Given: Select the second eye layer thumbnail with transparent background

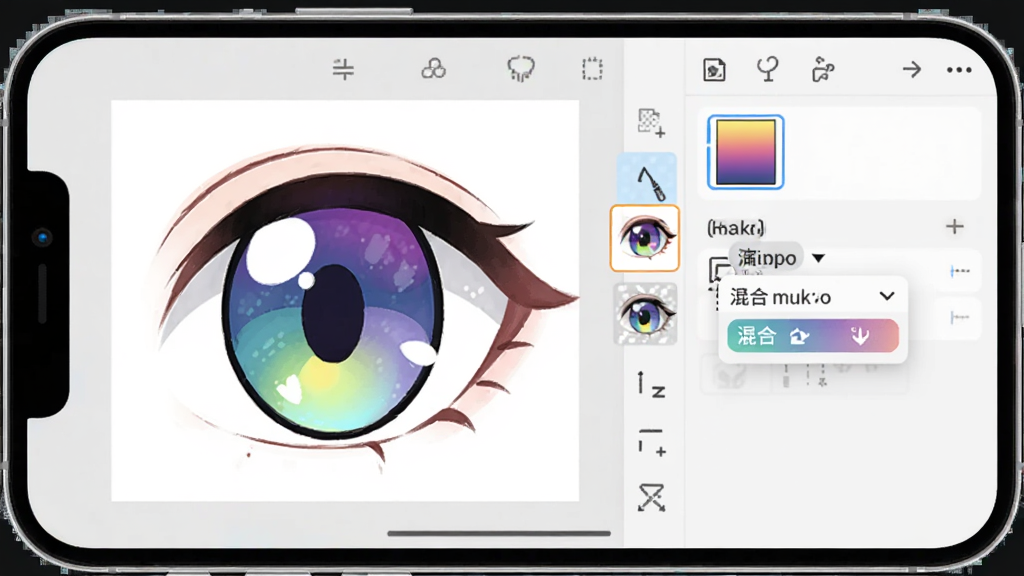Looking at the screenshot, I should [x=645, y=314].
